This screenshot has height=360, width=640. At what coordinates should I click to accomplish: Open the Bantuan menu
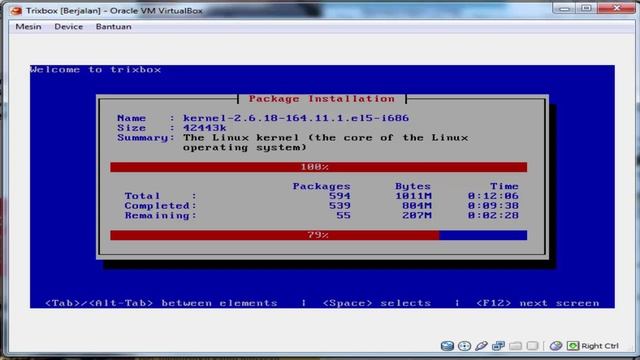point(113,27)
